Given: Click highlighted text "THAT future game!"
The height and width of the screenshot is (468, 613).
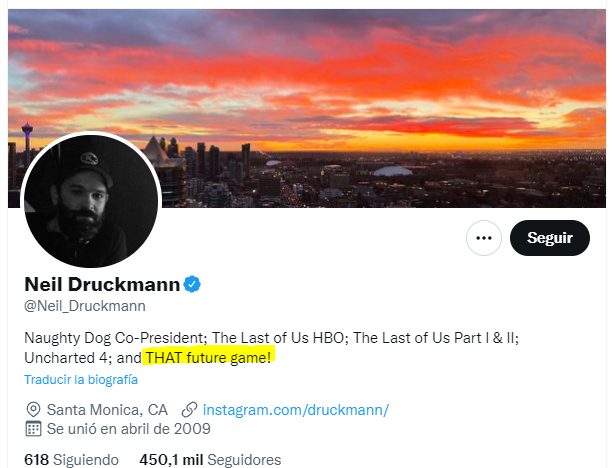Looking at the screenshot, I should pos(209,356).
